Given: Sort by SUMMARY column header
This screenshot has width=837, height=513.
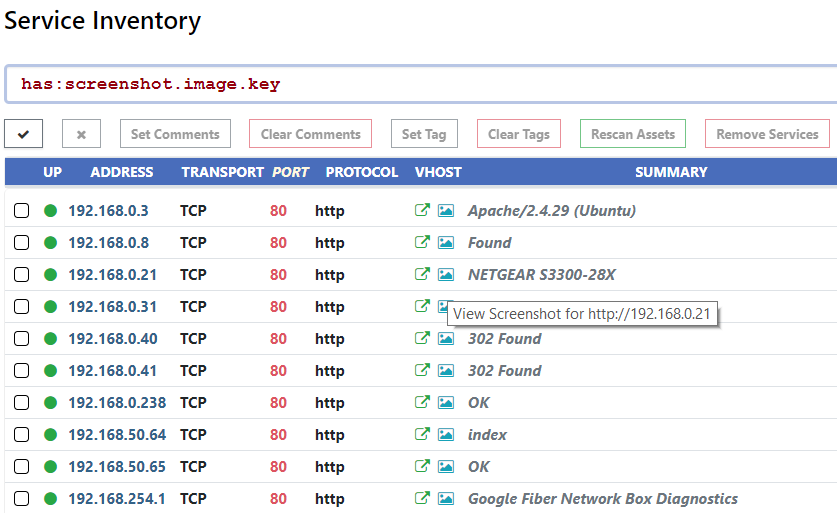Looking at the screenshot, I should (x=671, y=172).
